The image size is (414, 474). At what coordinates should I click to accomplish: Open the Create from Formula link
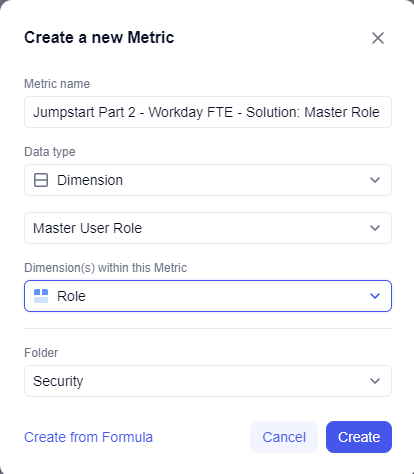88,437
